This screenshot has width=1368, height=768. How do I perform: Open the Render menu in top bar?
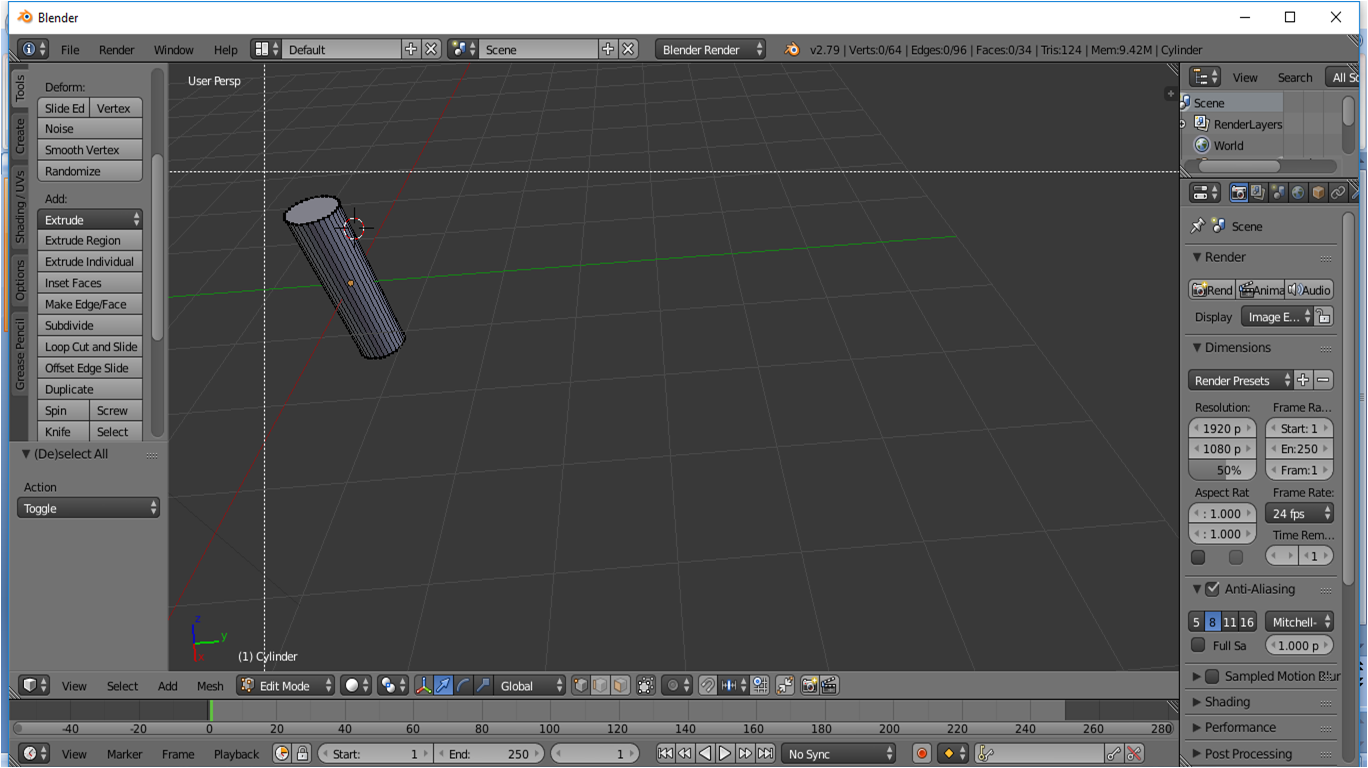(x=116, y=49)
